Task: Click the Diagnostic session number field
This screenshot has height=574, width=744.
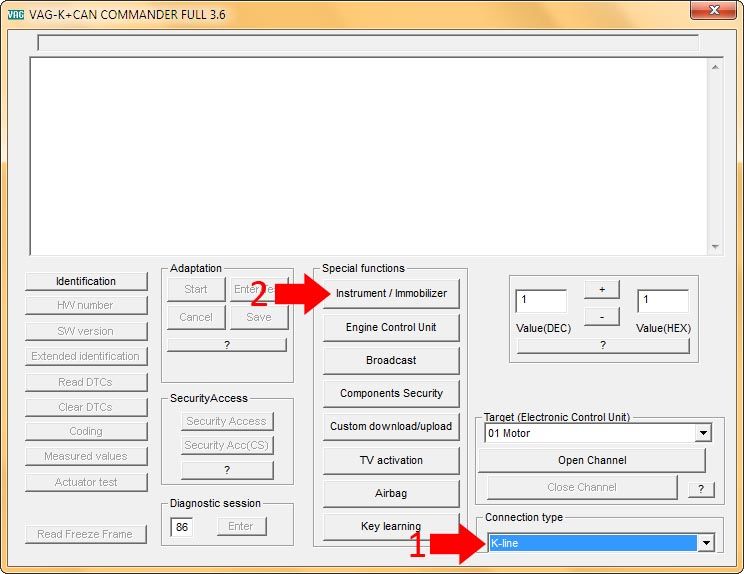Action: pyautogui.click(x=181, y=527)
